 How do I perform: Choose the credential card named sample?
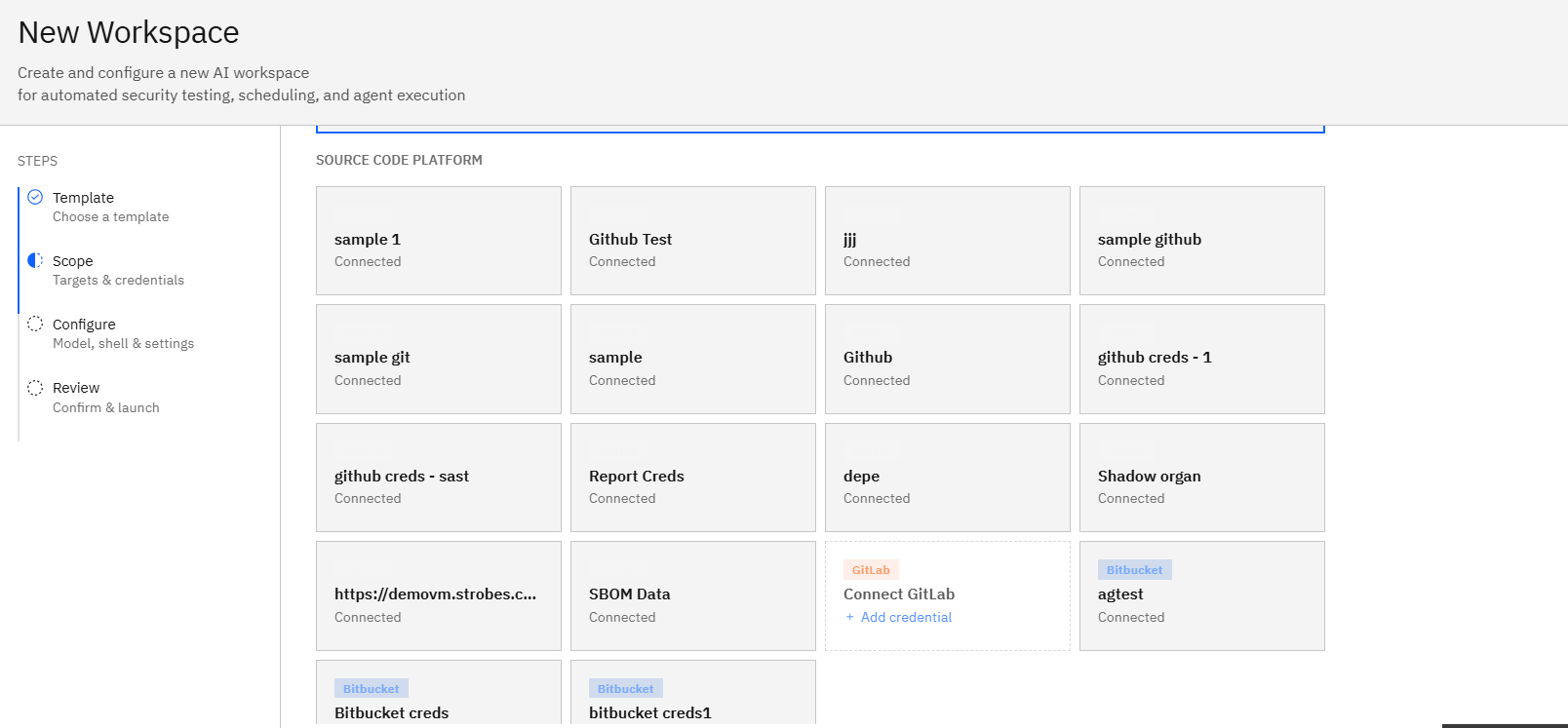point(693,359)
